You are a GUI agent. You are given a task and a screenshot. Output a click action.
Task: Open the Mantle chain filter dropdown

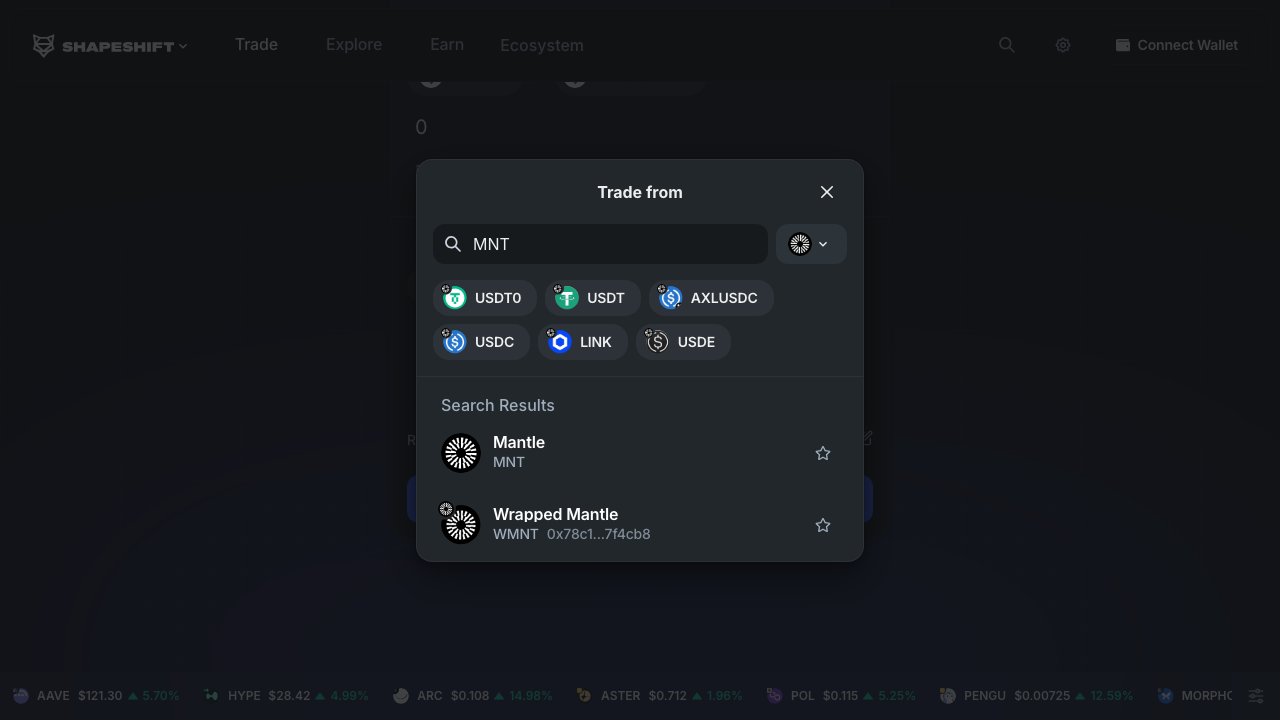point(811,244)
